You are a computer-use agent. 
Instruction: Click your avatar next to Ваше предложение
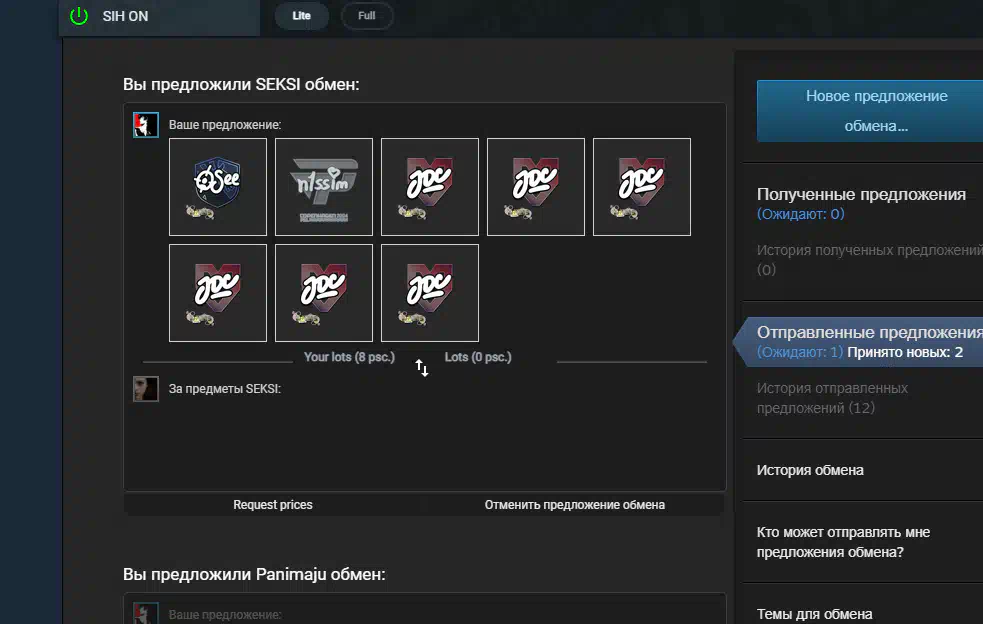145,125
